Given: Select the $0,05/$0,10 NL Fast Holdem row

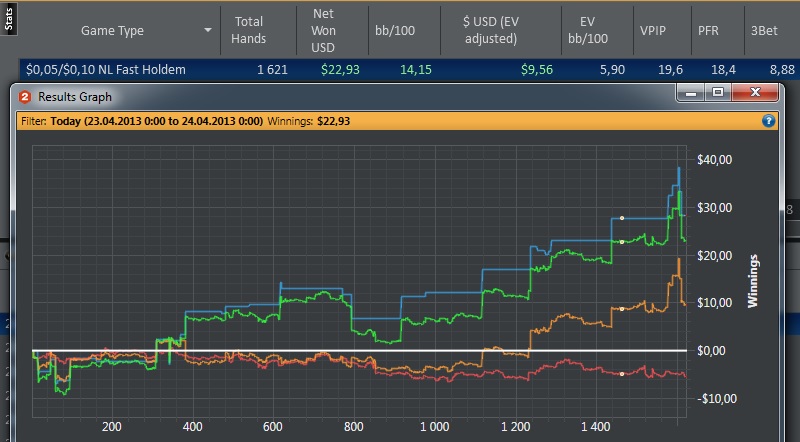Looking at the screenshot, I should pos(120,69).
